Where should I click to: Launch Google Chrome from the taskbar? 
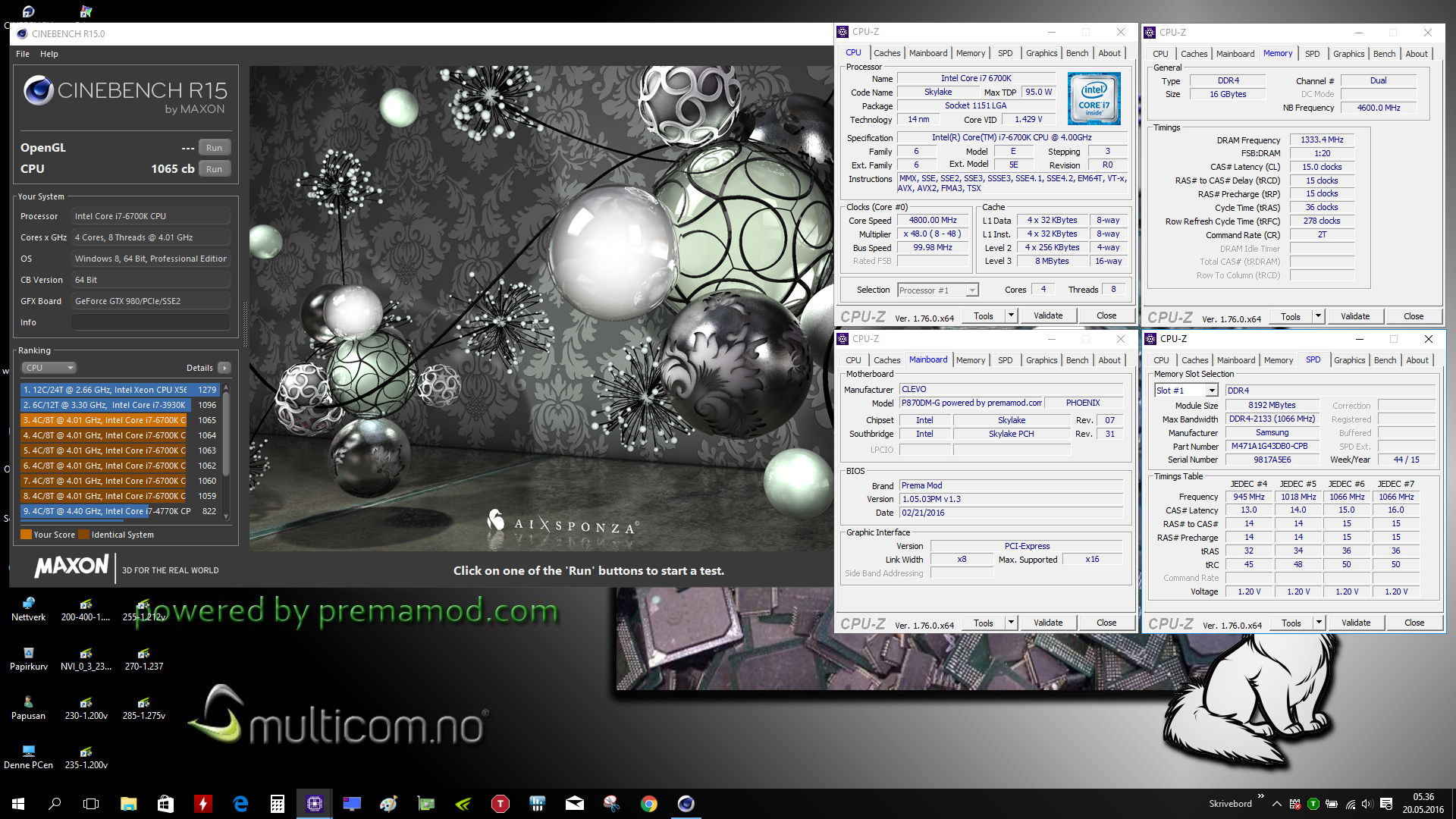(x=648, y=804)
